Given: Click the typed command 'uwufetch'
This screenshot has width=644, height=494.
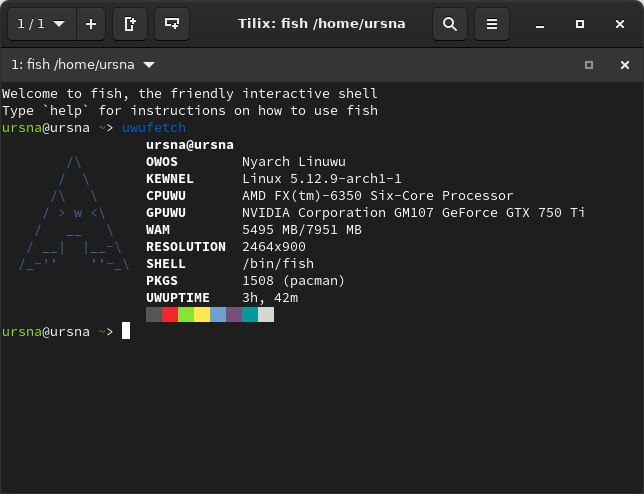Looking at the screenshot, I should [154, 128].
